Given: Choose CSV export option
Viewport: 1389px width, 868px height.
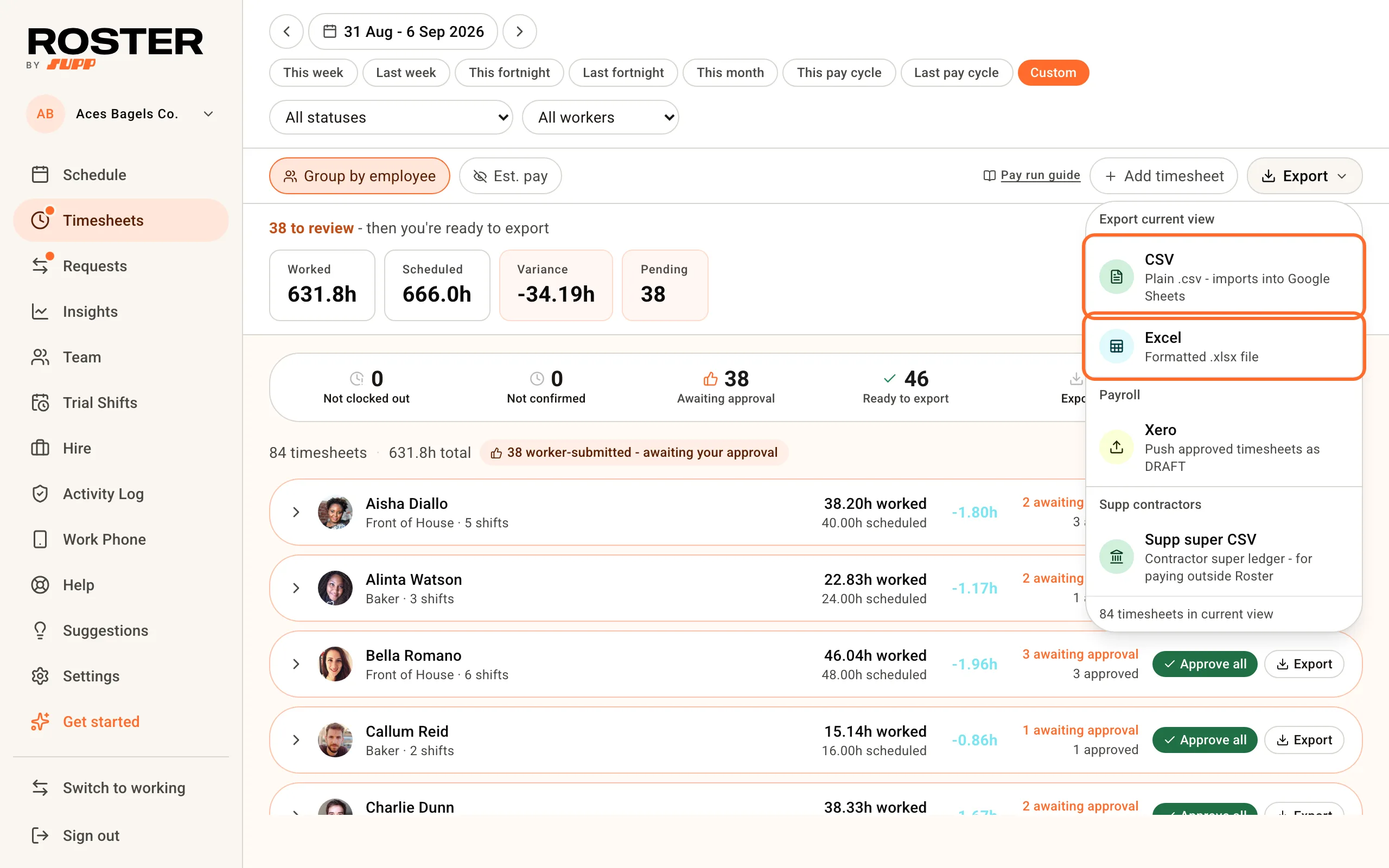Looking at the screenshot, I should [x=1224, y=276].
